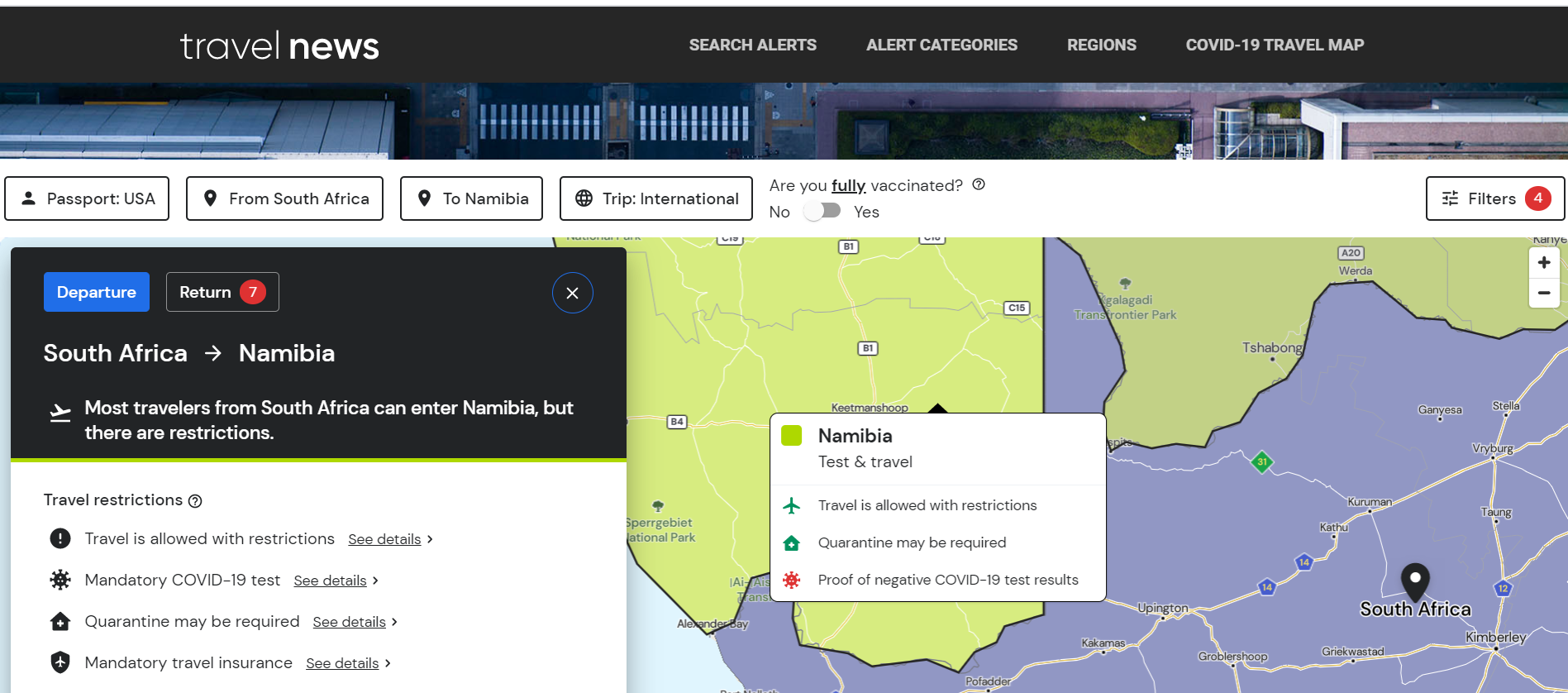
Task: Click the green Namibia color swatch
Action: pyautogui.click(x=791, y=436)
